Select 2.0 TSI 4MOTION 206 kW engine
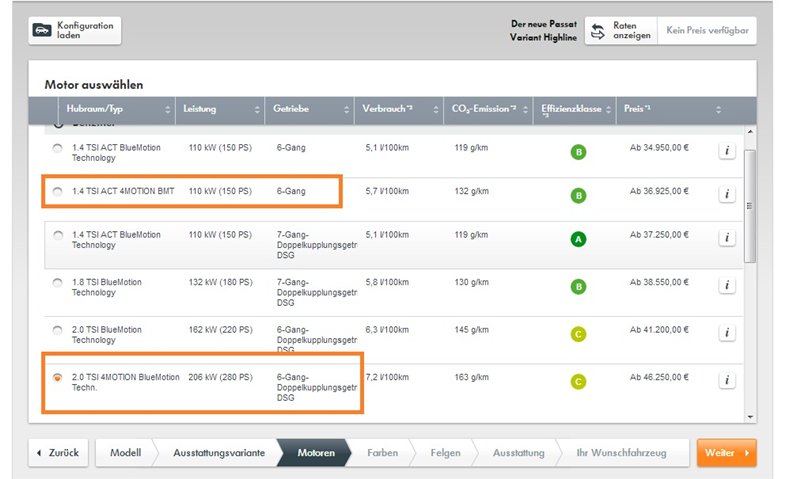 point(57,377)
